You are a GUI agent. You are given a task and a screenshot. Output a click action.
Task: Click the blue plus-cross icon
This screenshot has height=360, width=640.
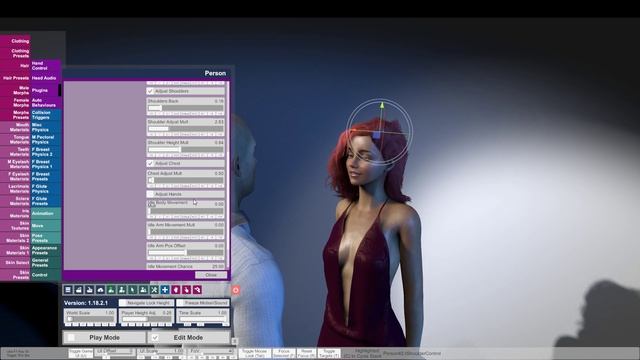[165, 290]
